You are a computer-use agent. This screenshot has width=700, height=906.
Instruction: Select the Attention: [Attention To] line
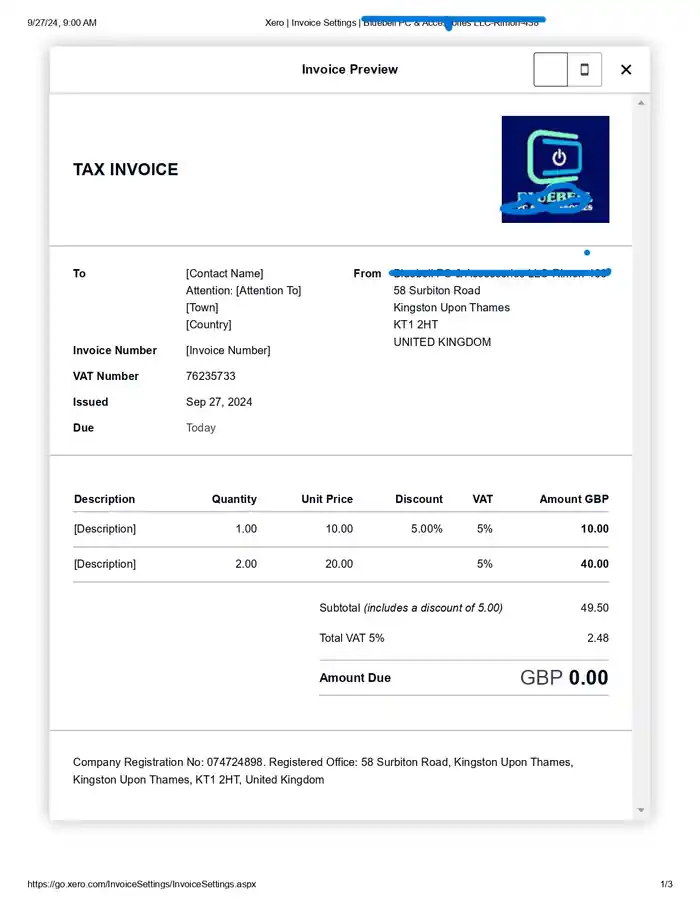click(243, 290)
